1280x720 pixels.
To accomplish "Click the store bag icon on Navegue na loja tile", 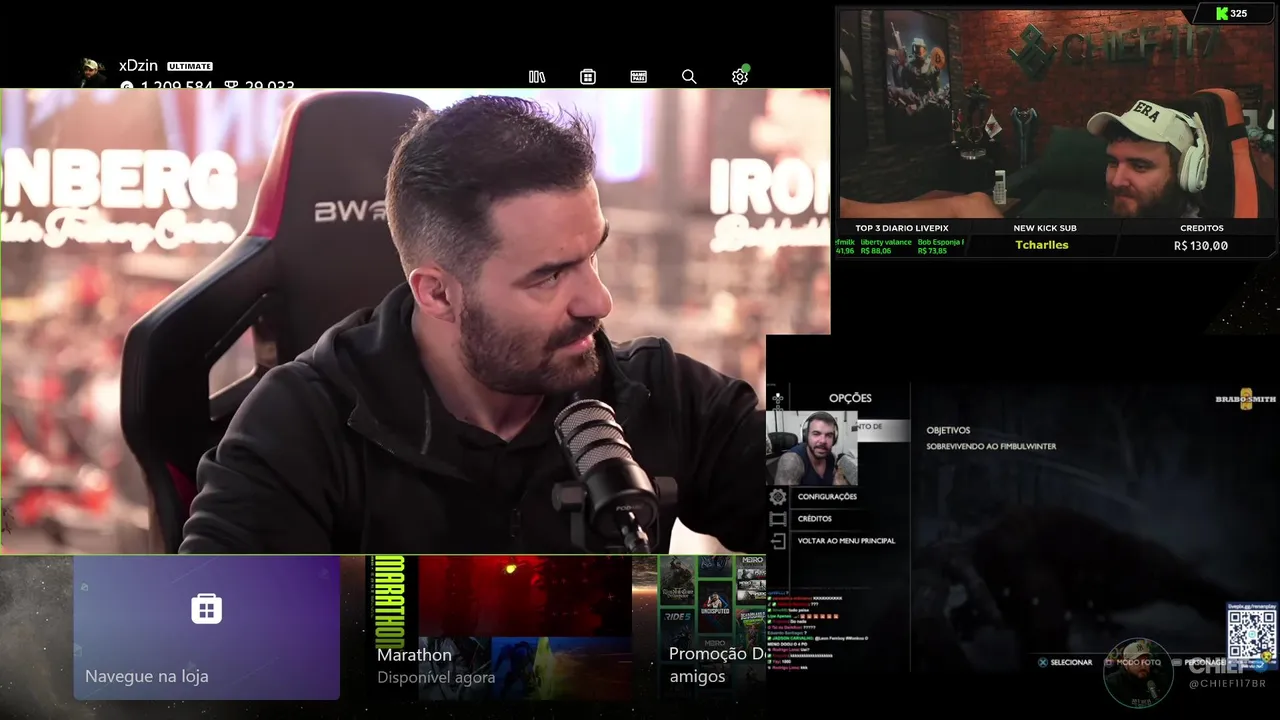I will coord(206,608).
